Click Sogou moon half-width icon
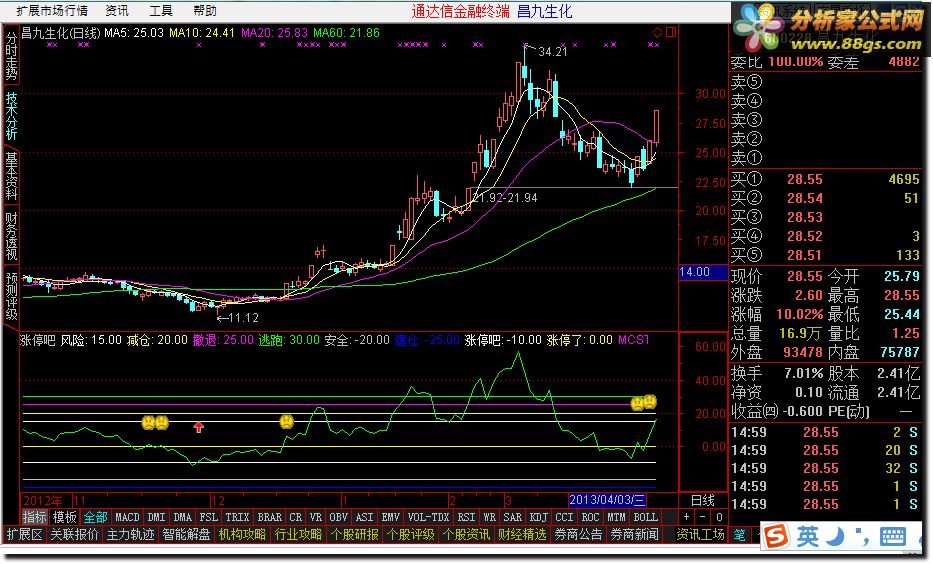 point(837,536)
